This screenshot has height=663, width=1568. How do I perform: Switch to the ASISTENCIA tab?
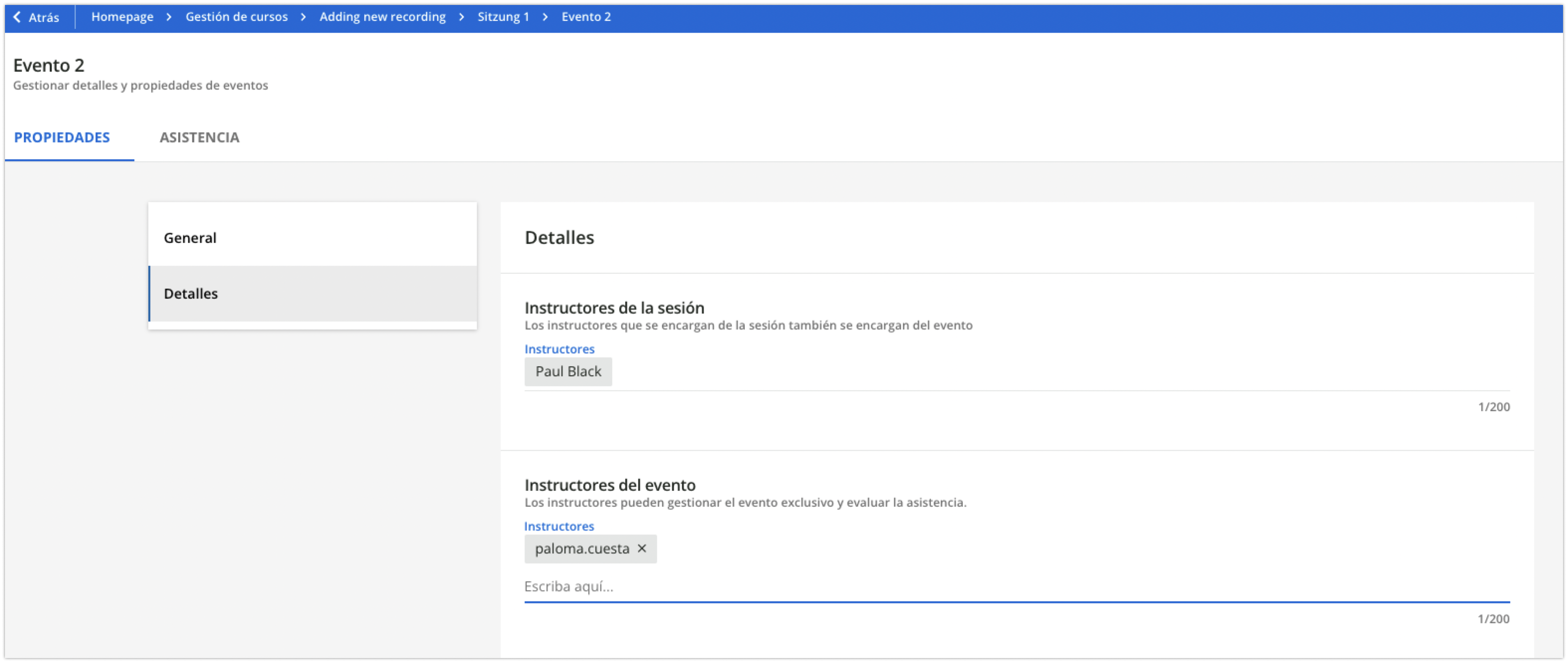(199, 137)
